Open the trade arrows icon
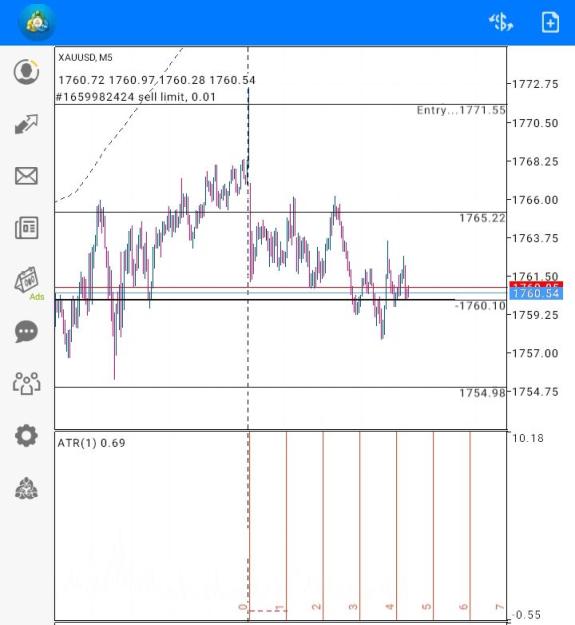575x625 pixels. coord(26,124)
